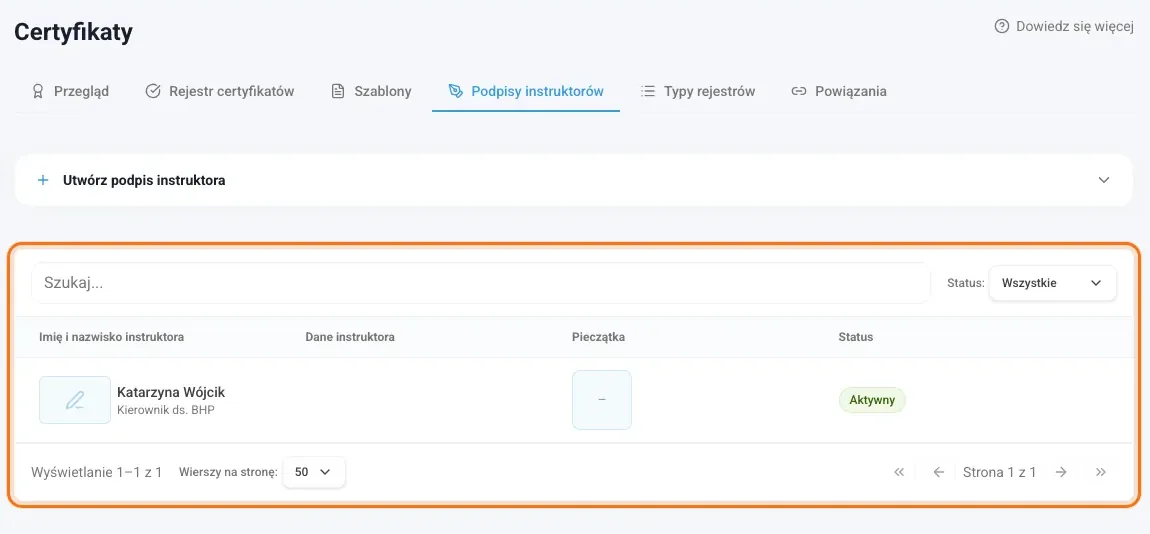Click the Kierownik ds. BHP text

166,410
